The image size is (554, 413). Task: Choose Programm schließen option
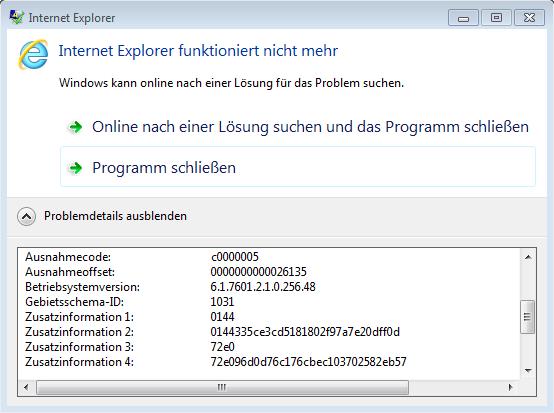coord(298,167)
